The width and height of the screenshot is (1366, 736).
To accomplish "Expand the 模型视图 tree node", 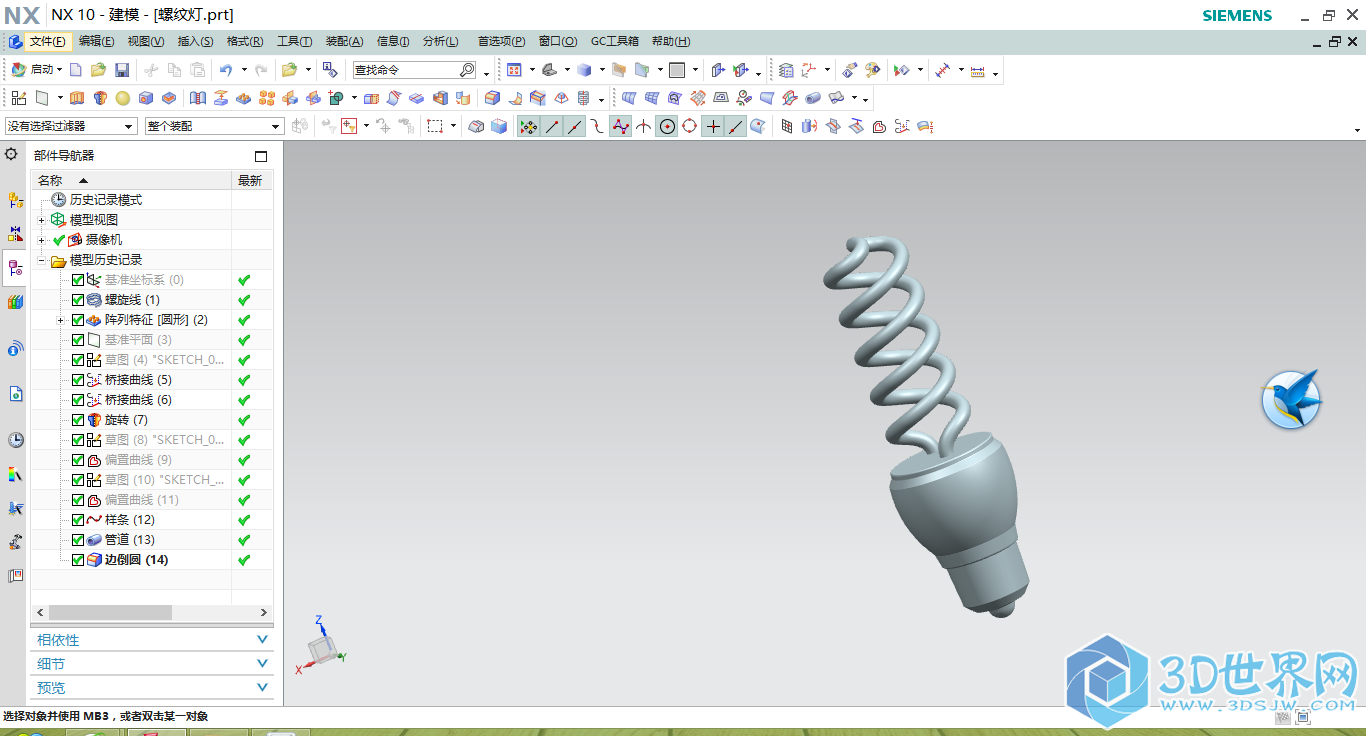I will (42, 220).
